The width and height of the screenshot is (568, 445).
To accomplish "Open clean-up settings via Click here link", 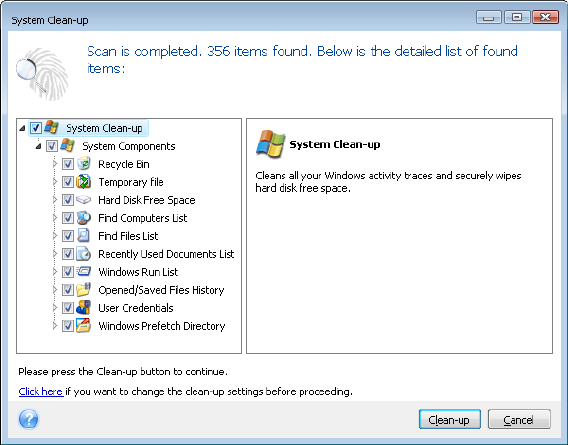I will (x=41, y=391).
